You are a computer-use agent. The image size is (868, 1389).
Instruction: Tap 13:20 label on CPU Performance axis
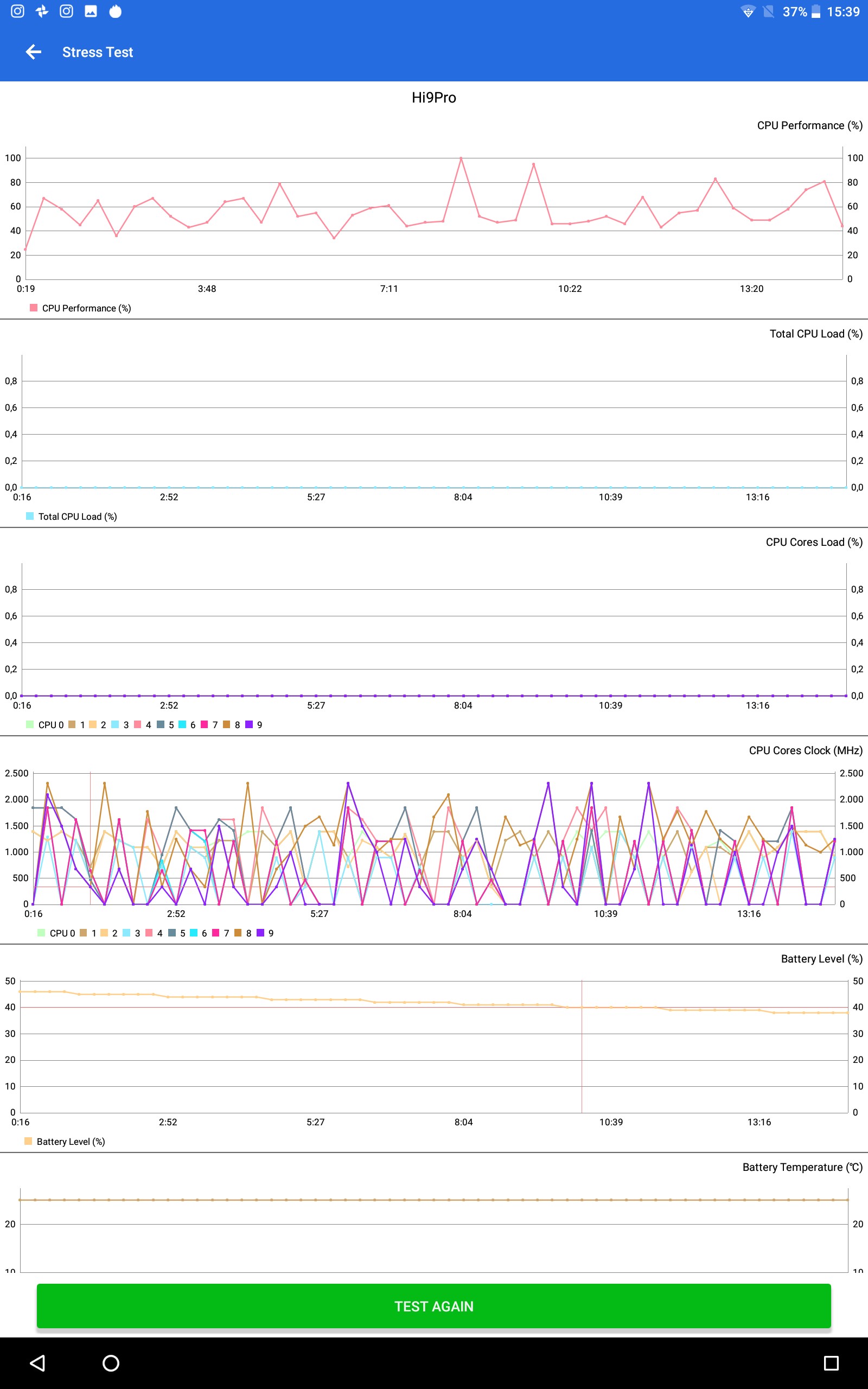pyautogui.click(x=751, y=289)
